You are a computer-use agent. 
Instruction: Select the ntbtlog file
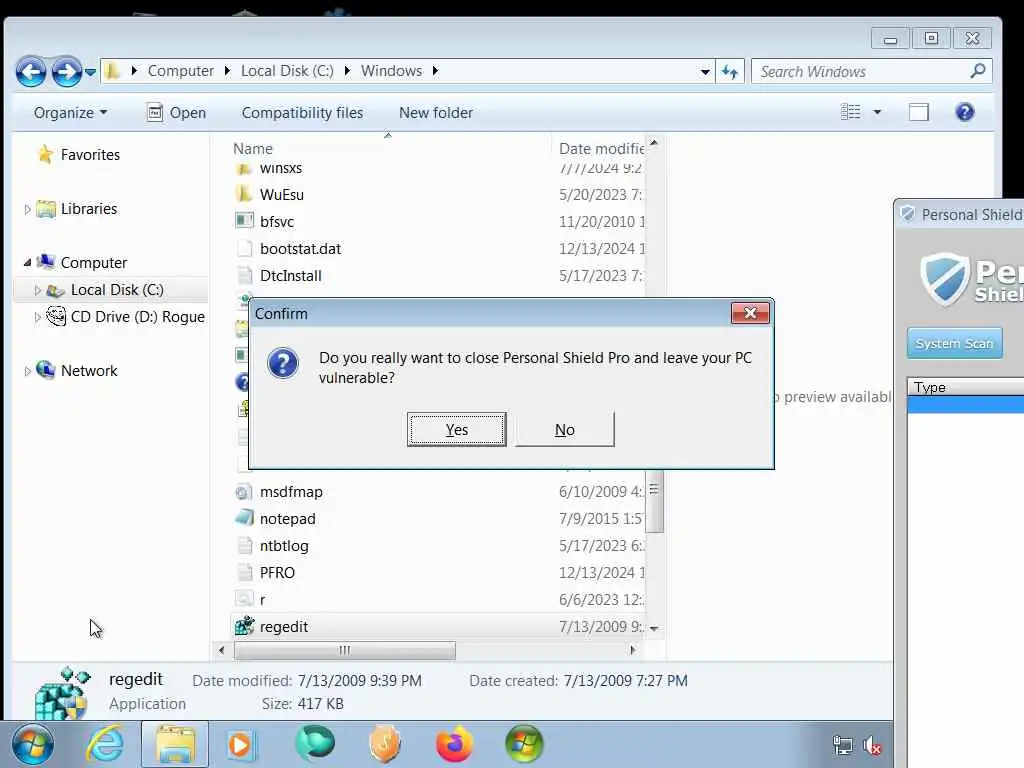click(284, 545)
